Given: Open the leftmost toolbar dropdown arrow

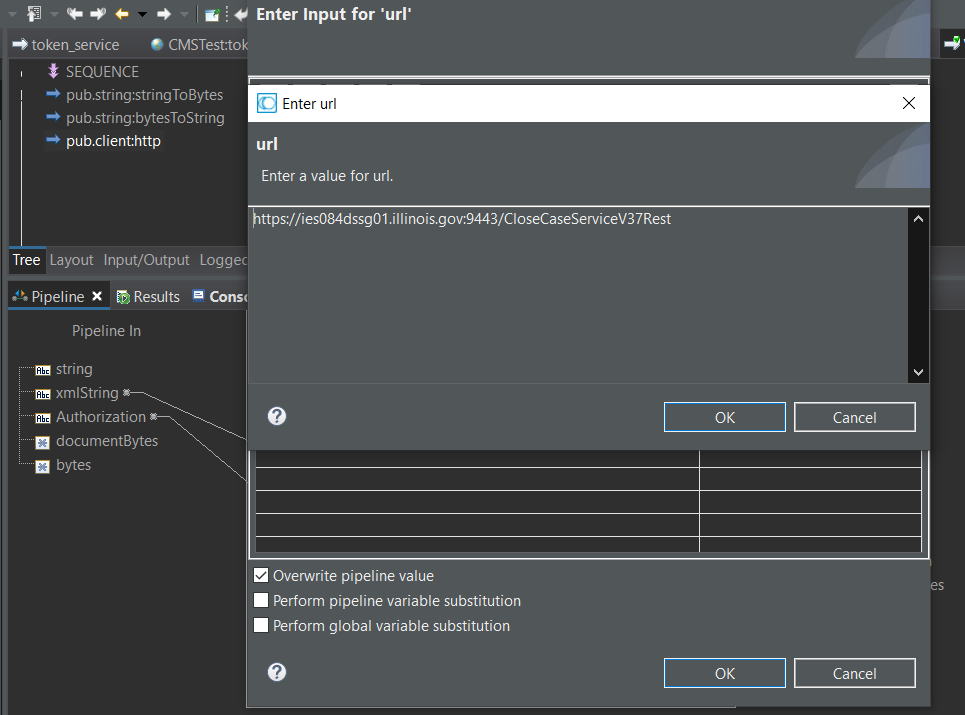Looking at the screenshot, I should pos(12,14).
